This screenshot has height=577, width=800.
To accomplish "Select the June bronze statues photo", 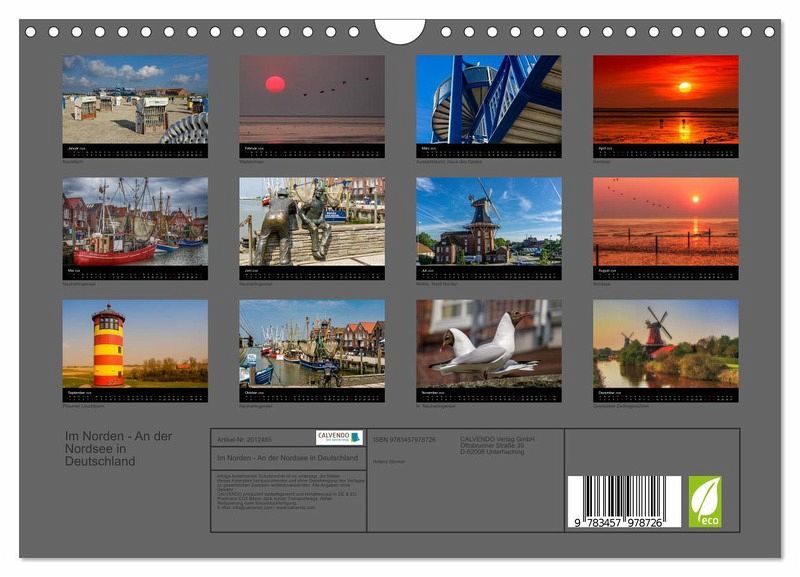I will pos(312,222).
